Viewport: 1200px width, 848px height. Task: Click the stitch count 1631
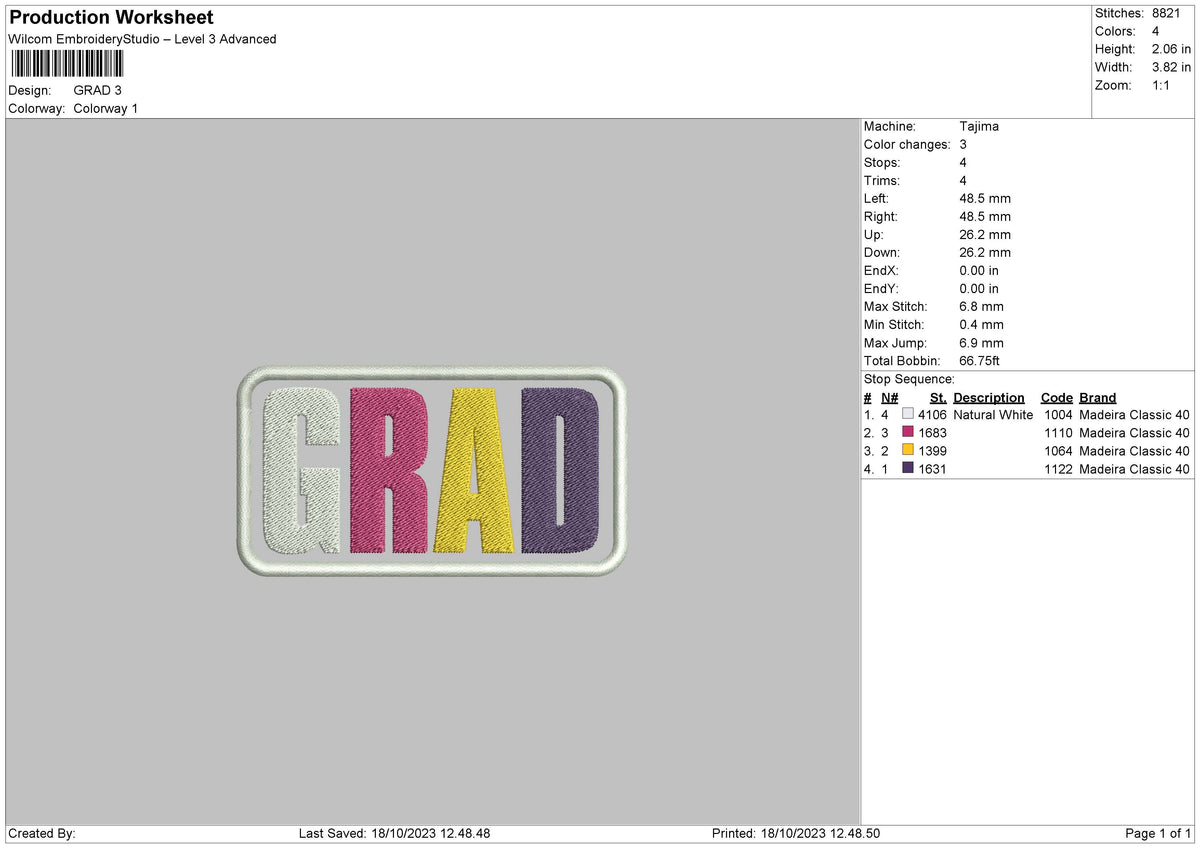[x=932, y=468]
